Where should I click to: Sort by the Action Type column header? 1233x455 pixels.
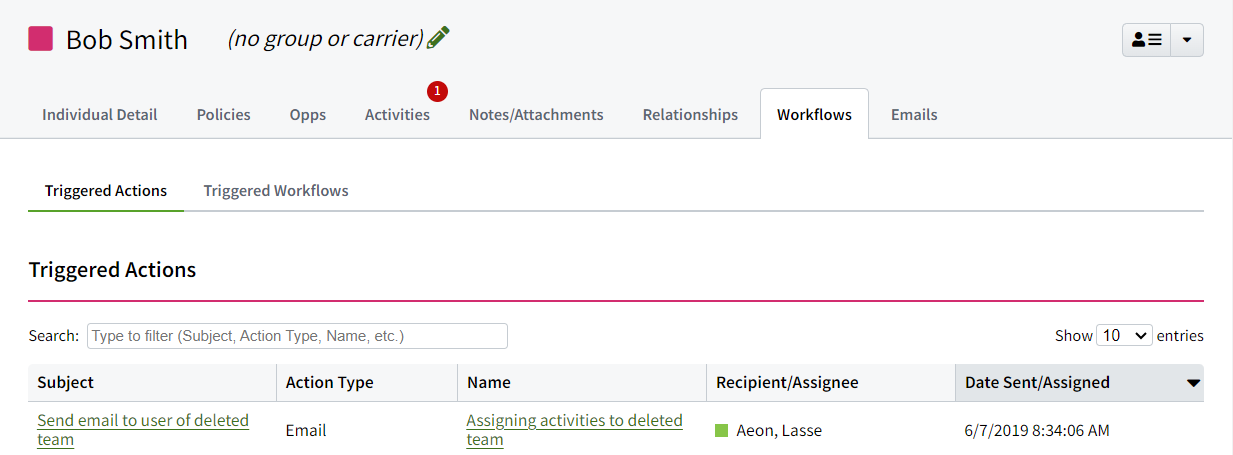click(x=367, y=382)
